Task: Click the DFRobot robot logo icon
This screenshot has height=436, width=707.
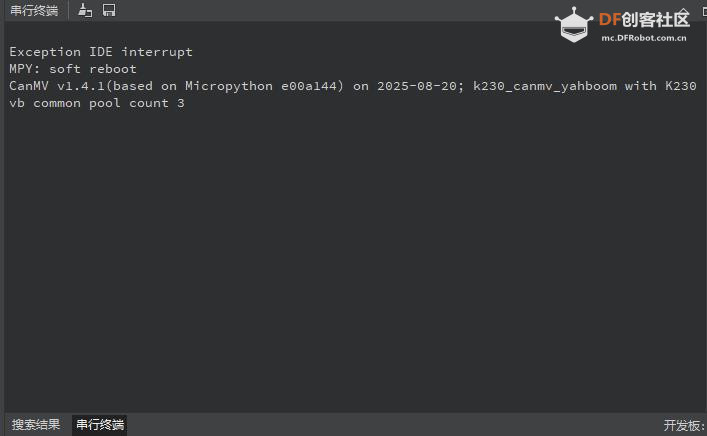Action: (x=573, y=24)
